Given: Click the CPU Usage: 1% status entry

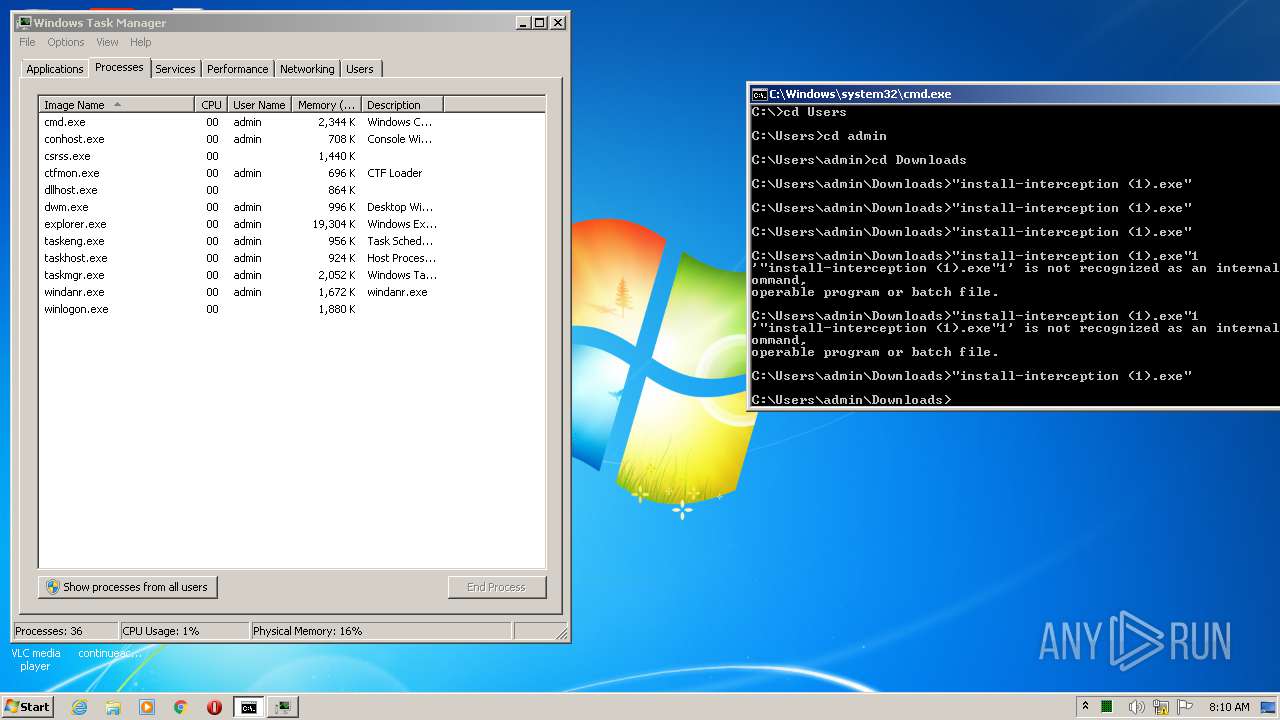Looking at the screenshot, I should (184, 631).
